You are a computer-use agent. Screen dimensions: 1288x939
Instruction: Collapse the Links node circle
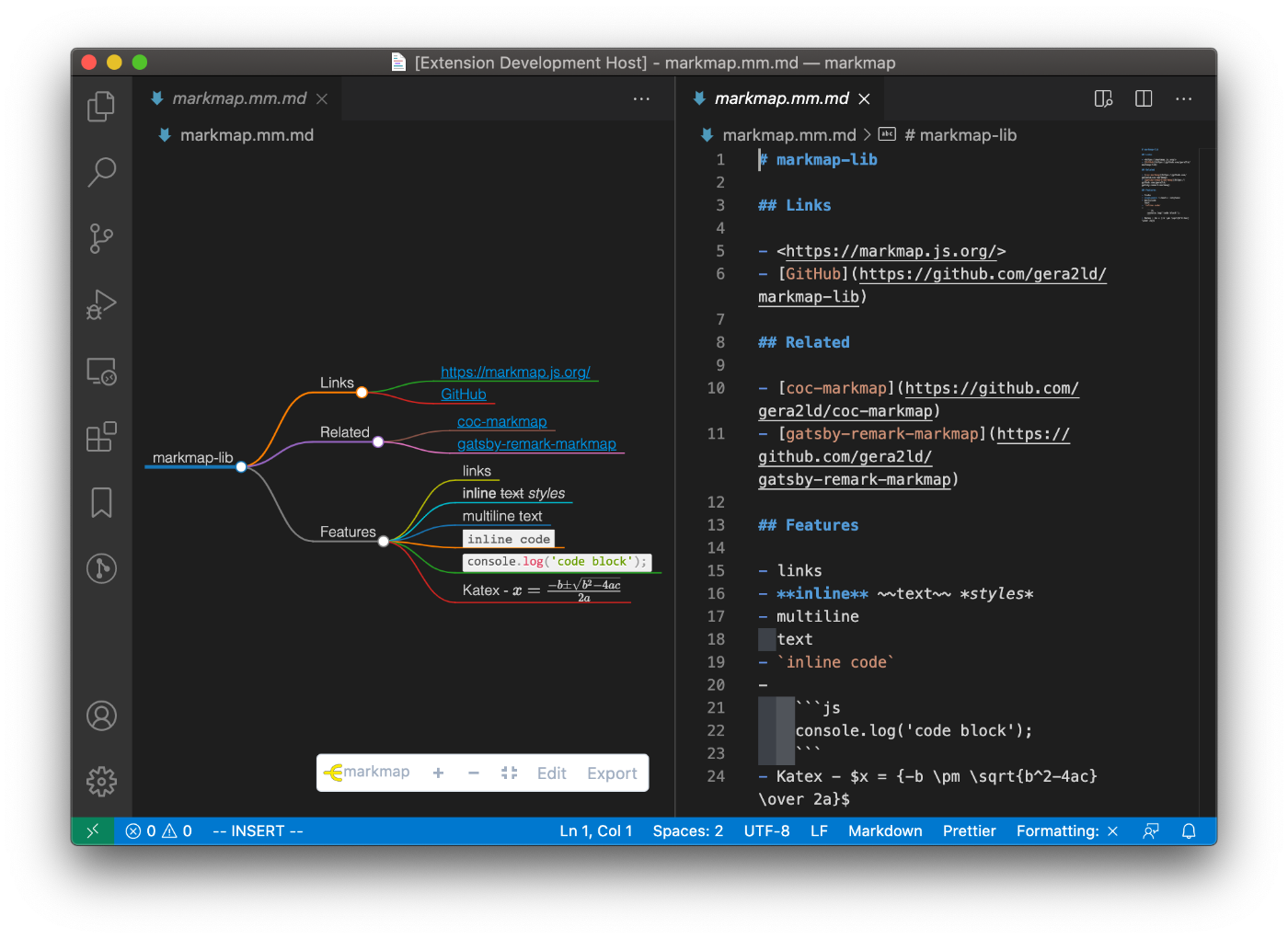coord(362,393)
